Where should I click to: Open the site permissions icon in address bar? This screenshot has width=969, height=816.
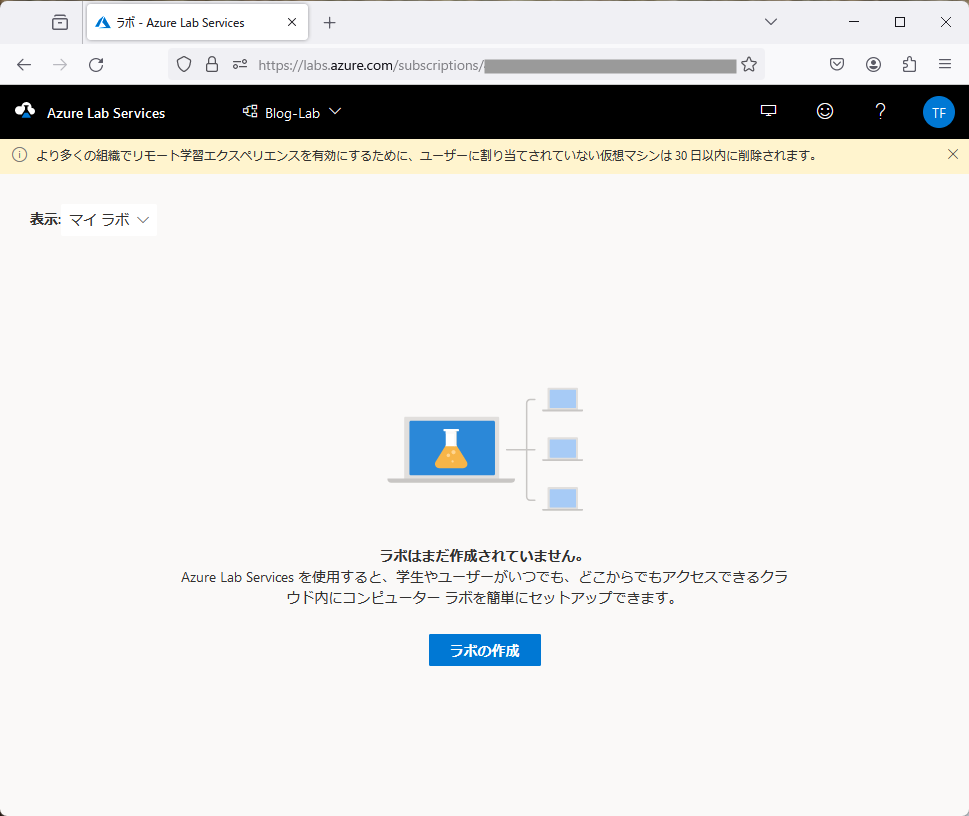click(240, 64)
